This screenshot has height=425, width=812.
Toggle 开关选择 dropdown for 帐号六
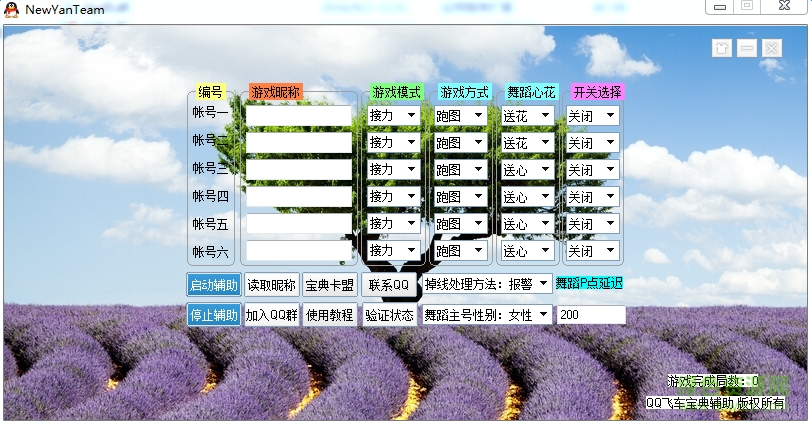pos(594,251)
